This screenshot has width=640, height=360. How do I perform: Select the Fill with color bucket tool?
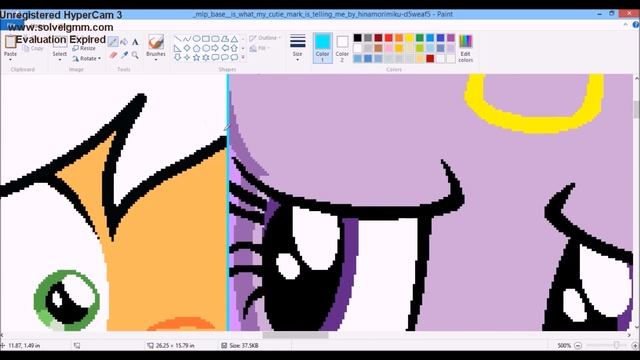point(124,42)
